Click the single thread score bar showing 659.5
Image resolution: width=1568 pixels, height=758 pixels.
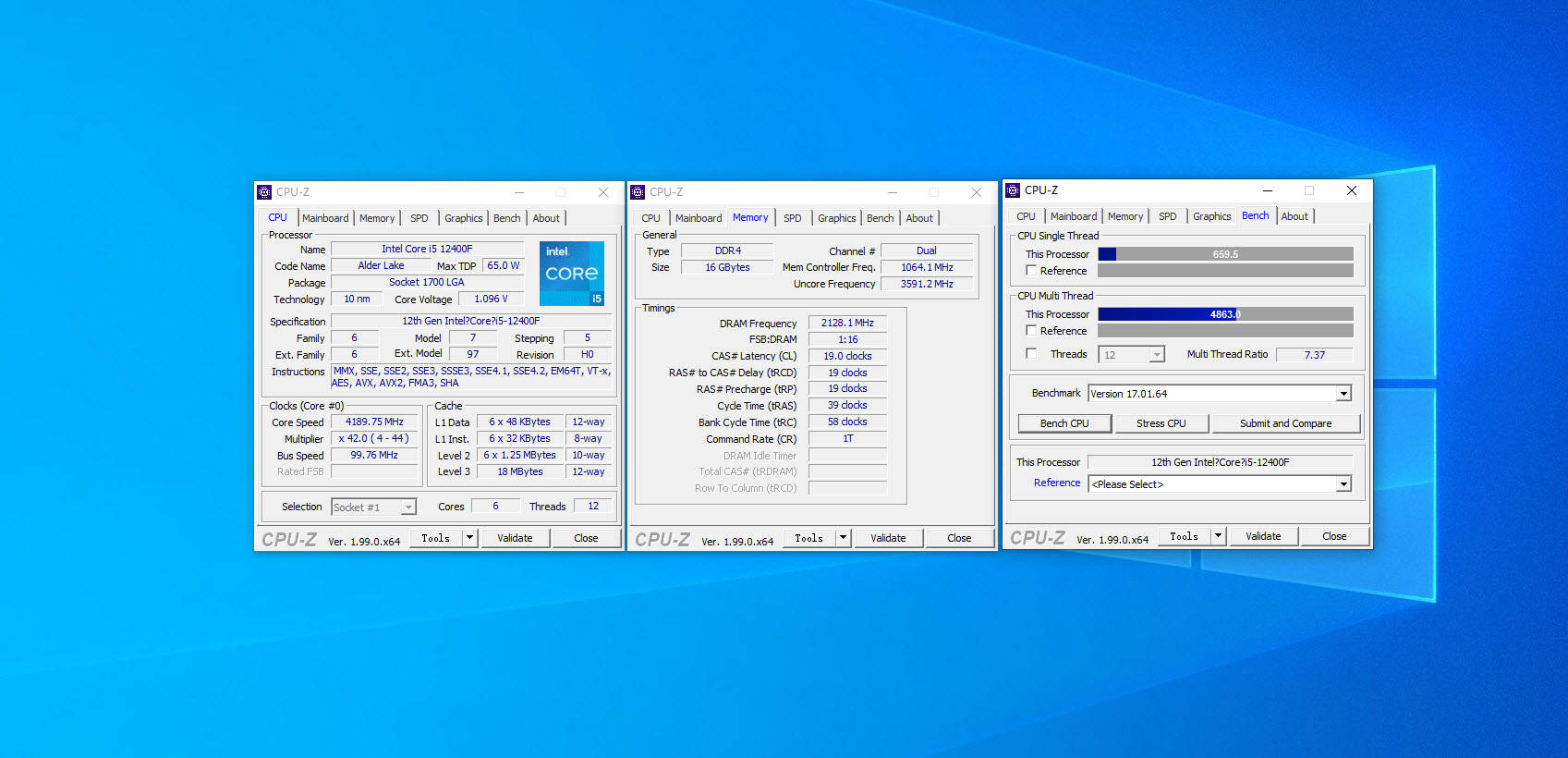(1225, 254)
